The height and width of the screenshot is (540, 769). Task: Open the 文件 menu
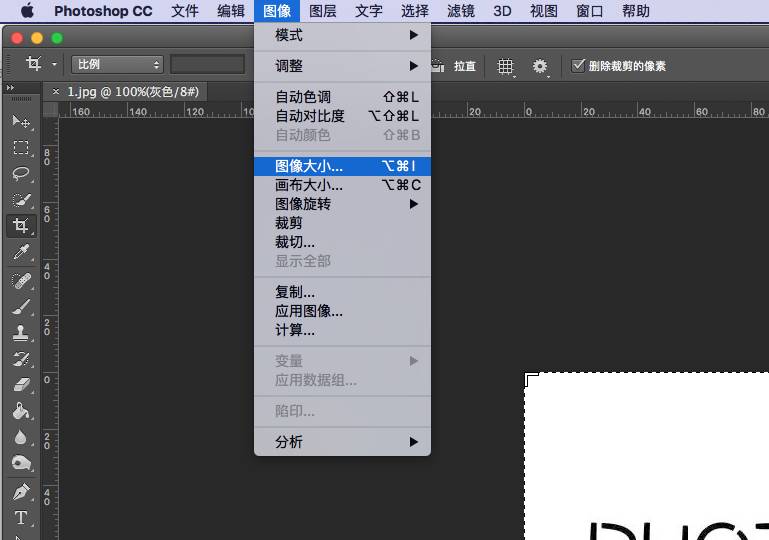tap(185, 11)
